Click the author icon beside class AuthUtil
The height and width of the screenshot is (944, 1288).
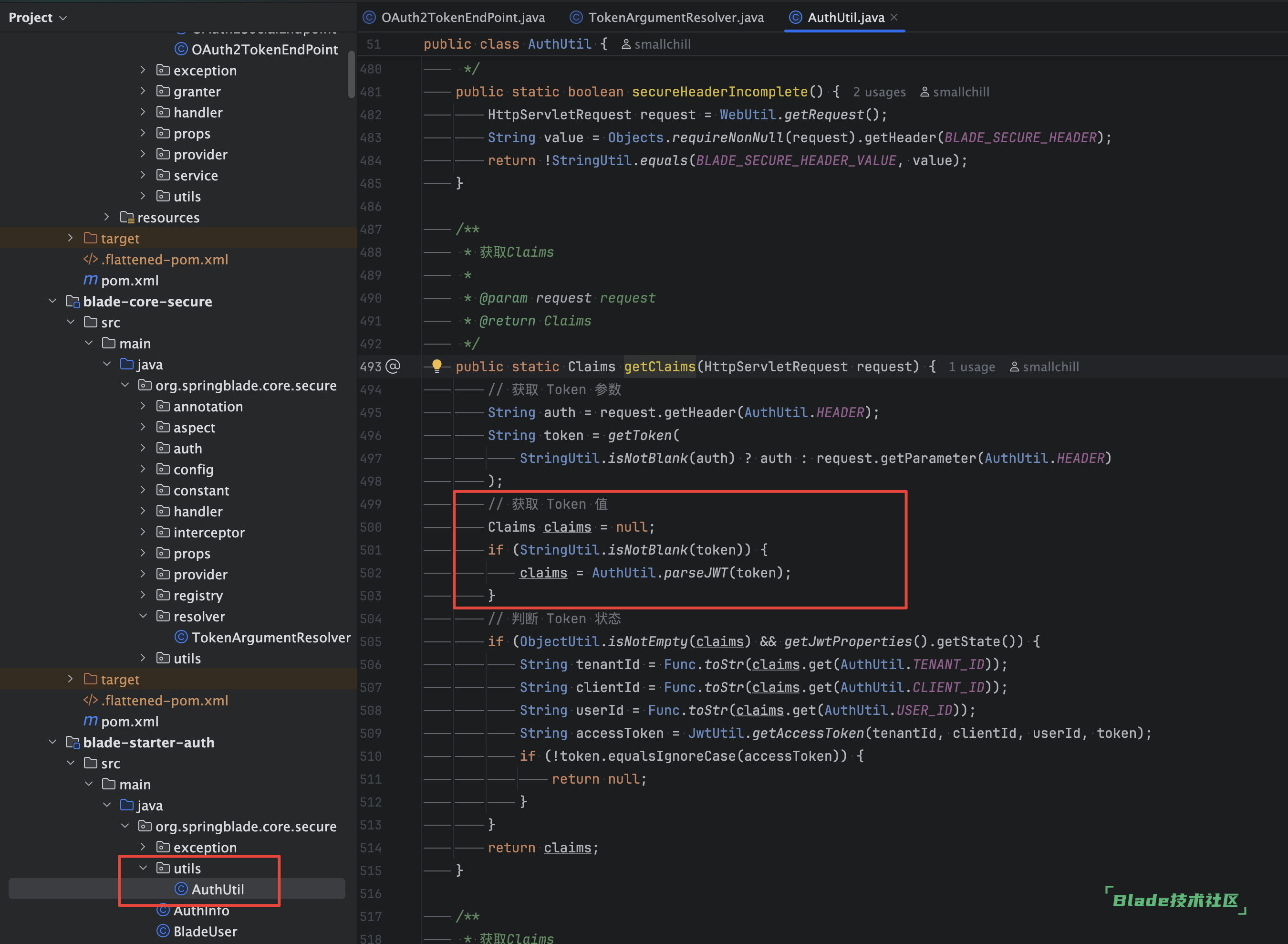[626, 44]
